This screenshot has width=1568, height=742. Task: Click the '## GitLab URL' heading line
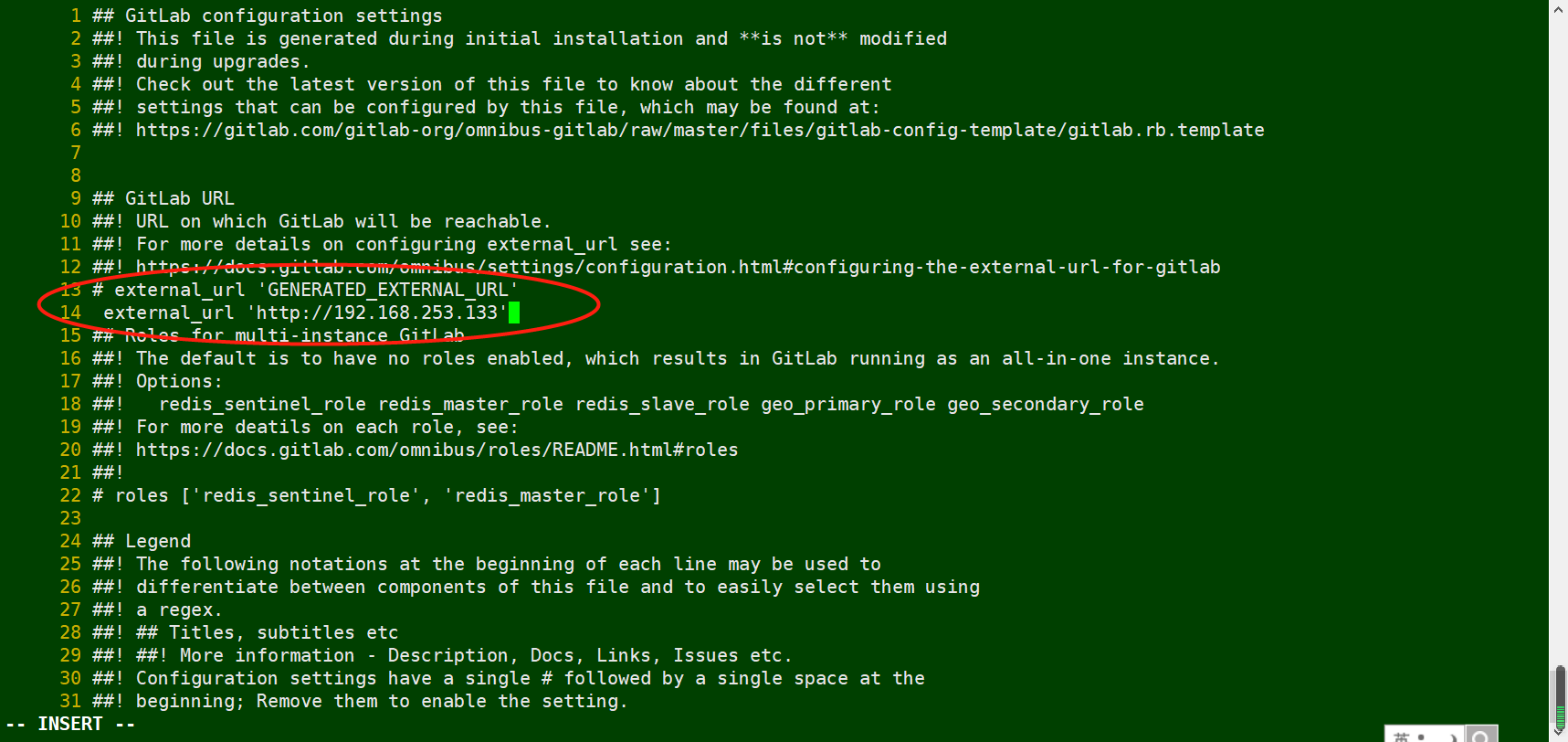163,198
